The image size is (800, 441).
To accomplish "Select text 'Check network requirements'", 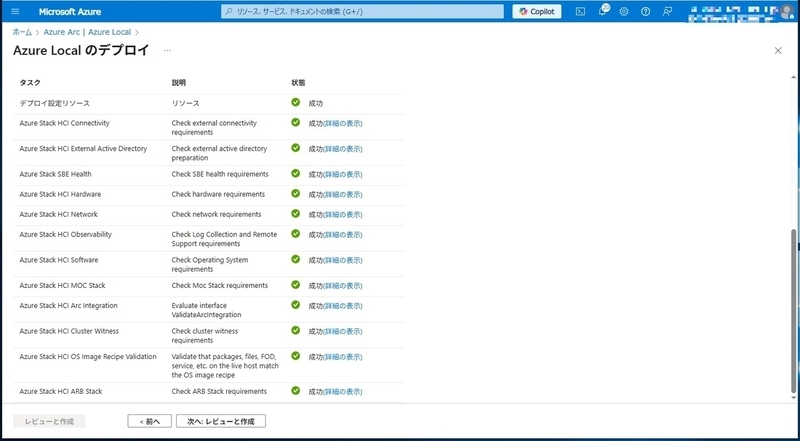I will click(216, 214).
